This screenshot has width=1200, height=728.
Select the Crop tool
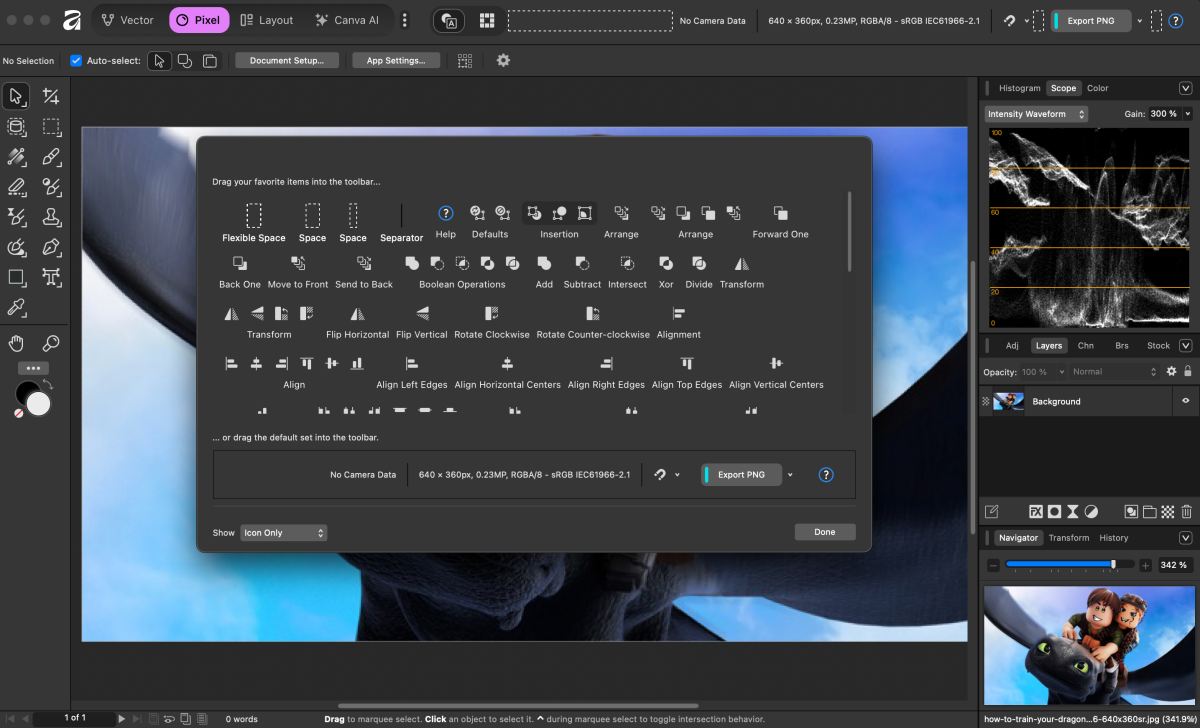tap(50, 96)
